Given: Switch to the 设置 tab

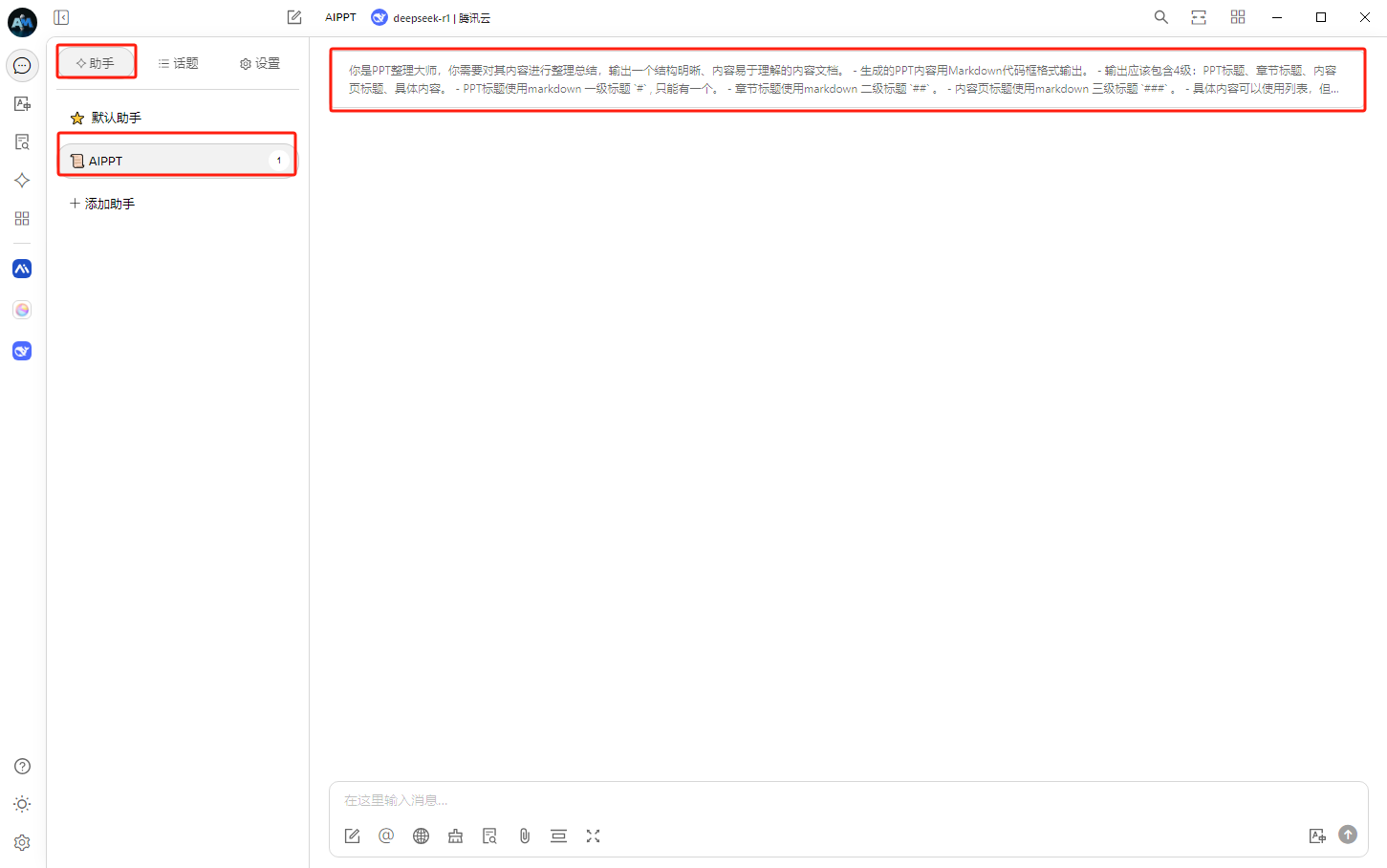Looking at the screenshot, I should click(260, 63).
